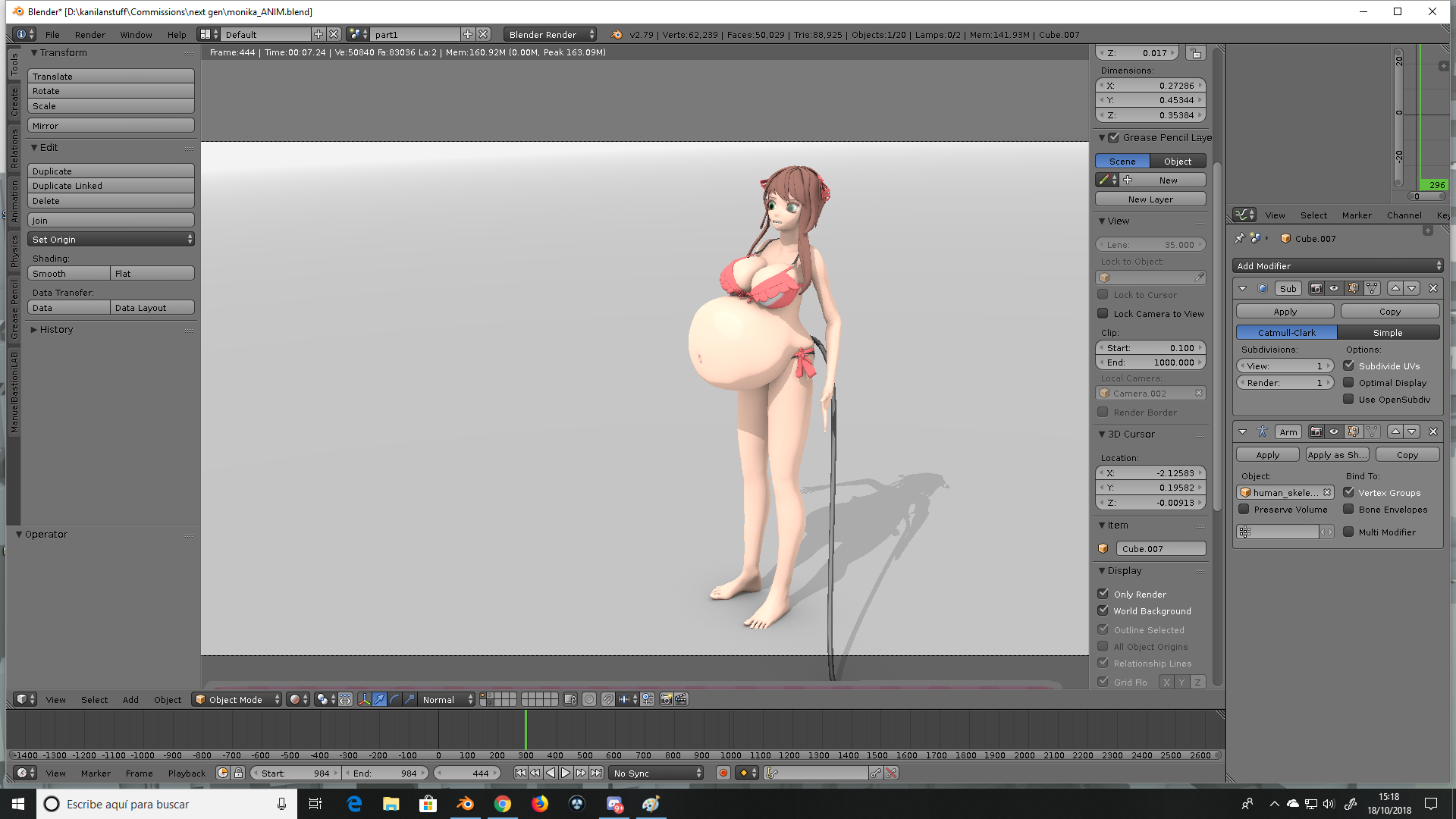This screenshot has height=819, width=1456.
Task: Remove the Arm modifier
Action: (x=1432, y=431)
